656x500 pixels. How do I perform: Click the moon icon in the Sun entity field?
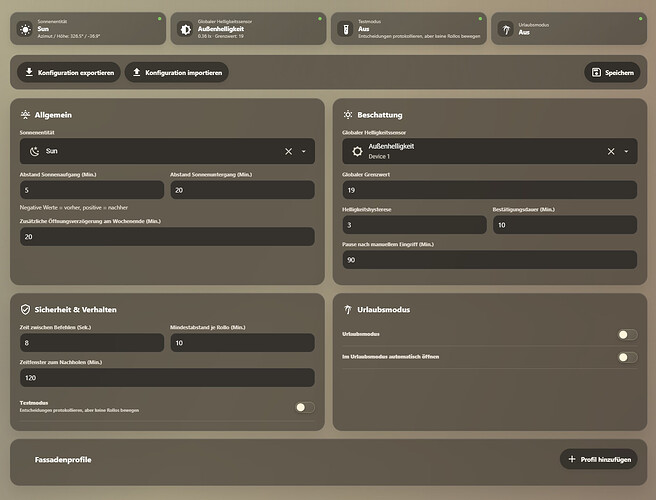click(x=34, y=151)
